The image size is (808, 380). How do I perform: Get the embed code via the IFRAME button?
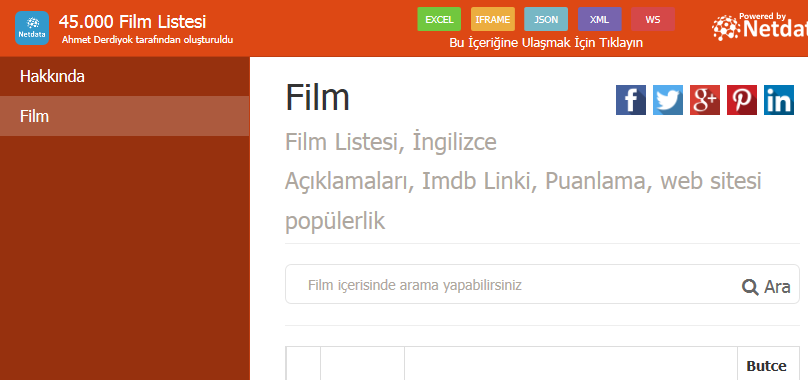tap(493, 20)
